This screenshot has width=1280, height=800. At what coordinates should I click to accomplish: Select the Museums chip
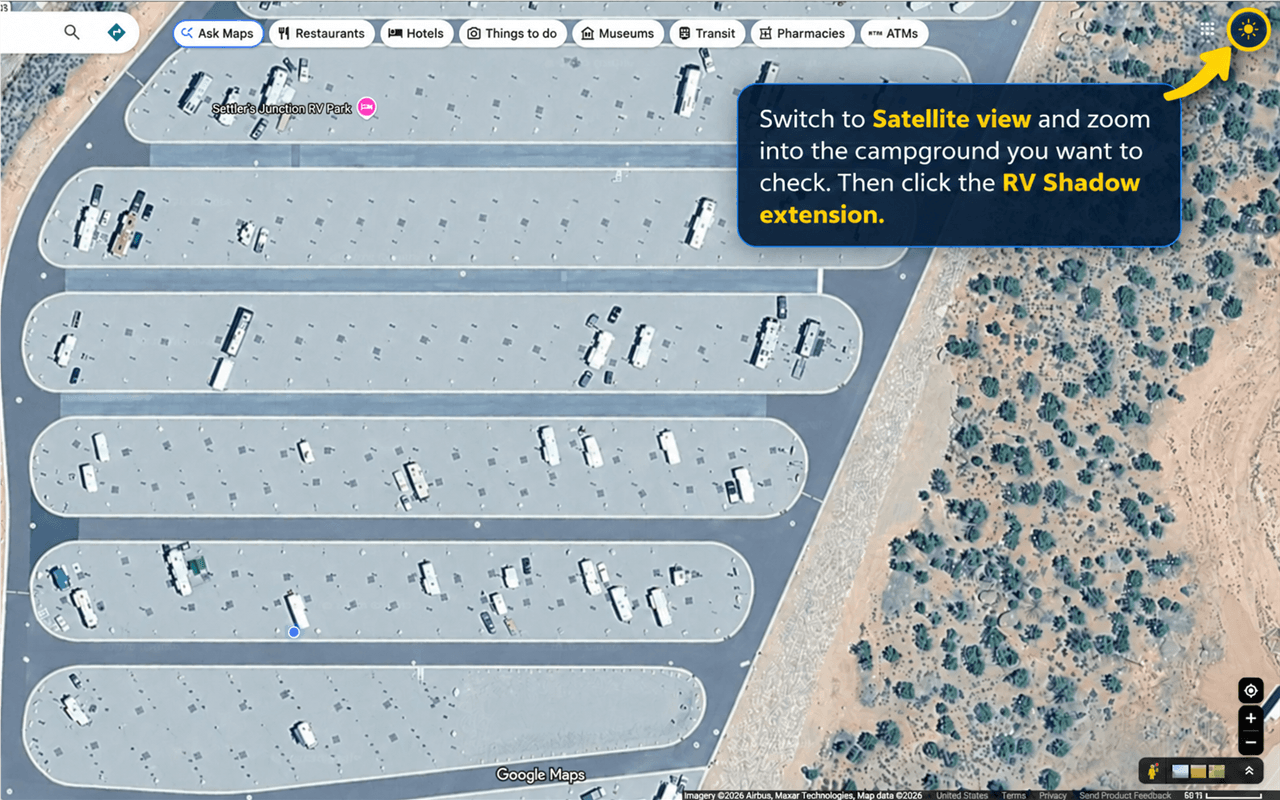click(618, 33)
